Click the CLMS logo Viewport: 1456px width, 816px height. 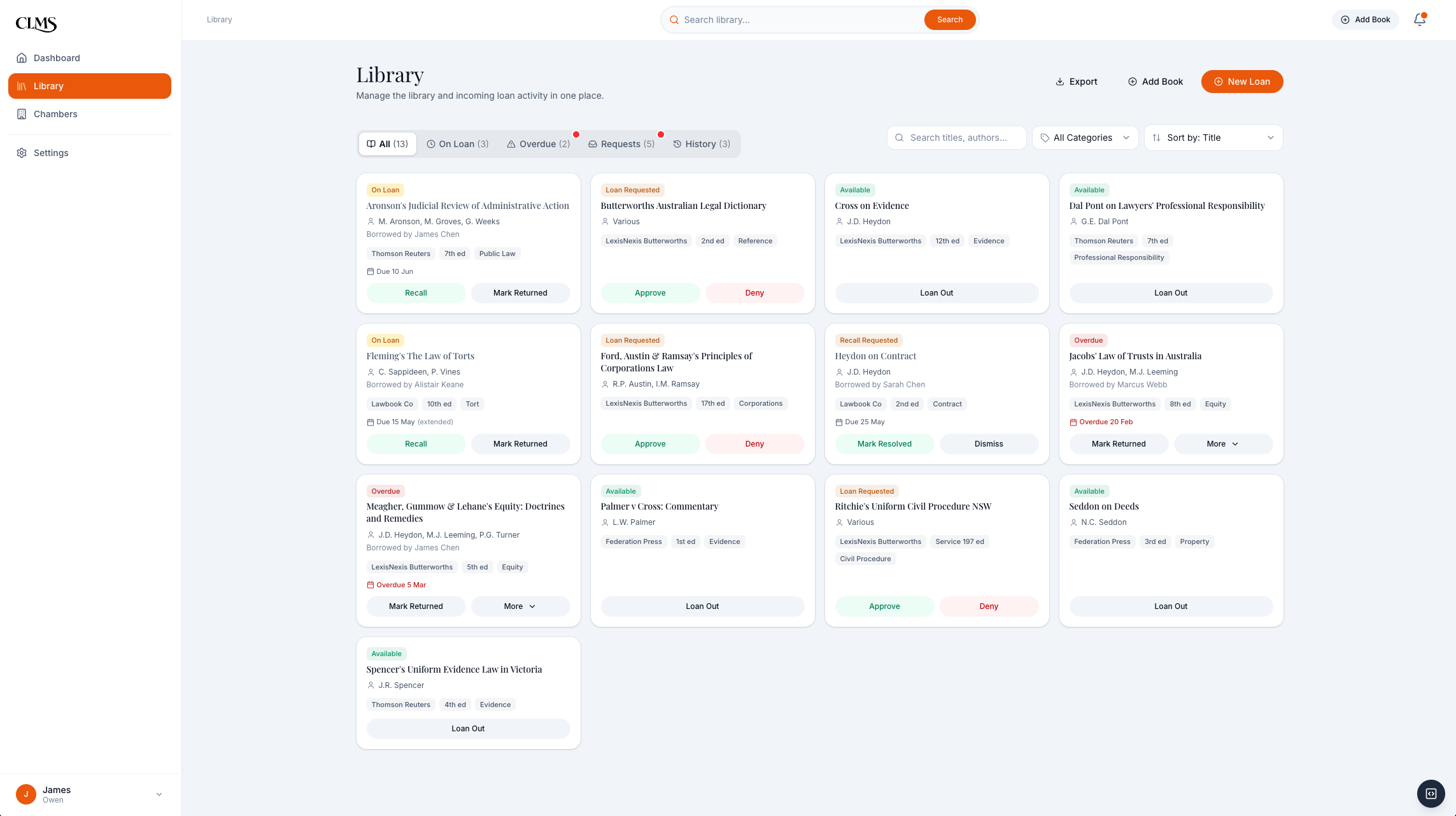[x=36, y=24]
